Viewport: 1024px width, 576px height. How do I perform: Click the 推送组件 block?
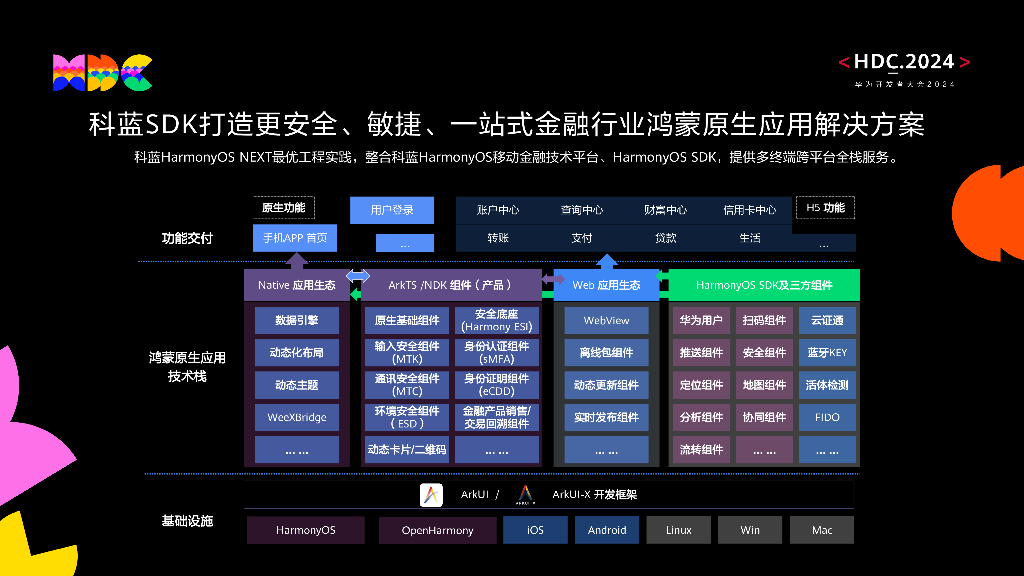click(x=701, y=353)
